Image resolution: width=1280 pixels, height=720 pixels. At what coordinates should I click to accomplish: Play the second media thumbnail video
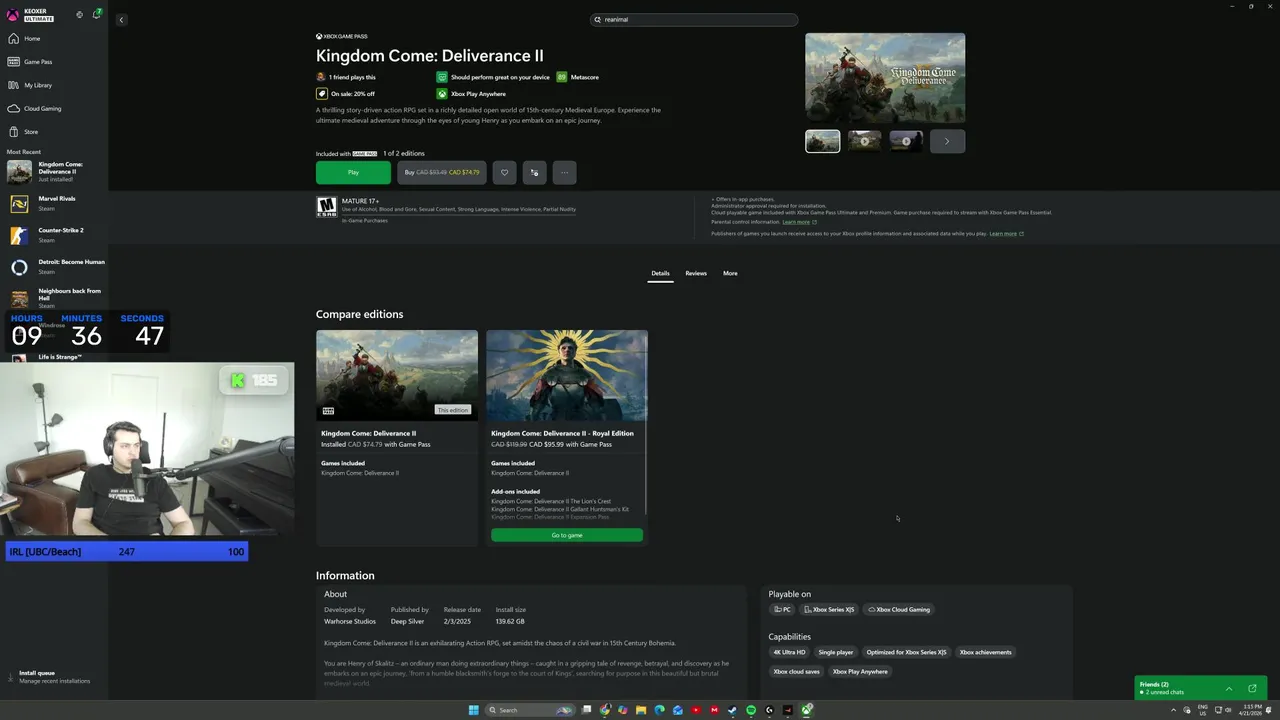865,141
